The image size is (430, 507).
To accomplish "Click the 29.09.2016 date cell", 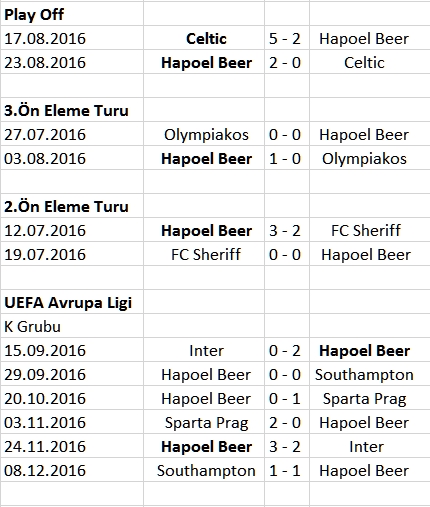I will [72, 374].
